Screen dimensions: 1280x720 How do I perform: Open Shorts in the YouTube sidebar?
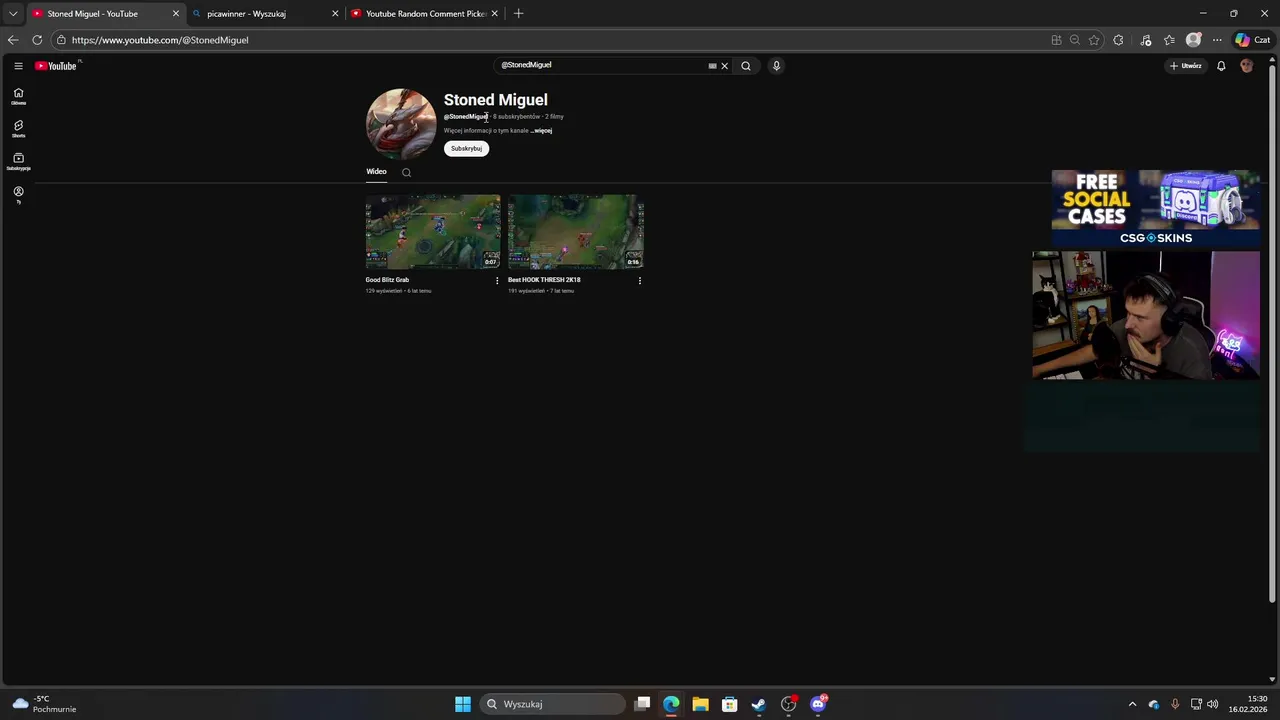tap(18, 129)
